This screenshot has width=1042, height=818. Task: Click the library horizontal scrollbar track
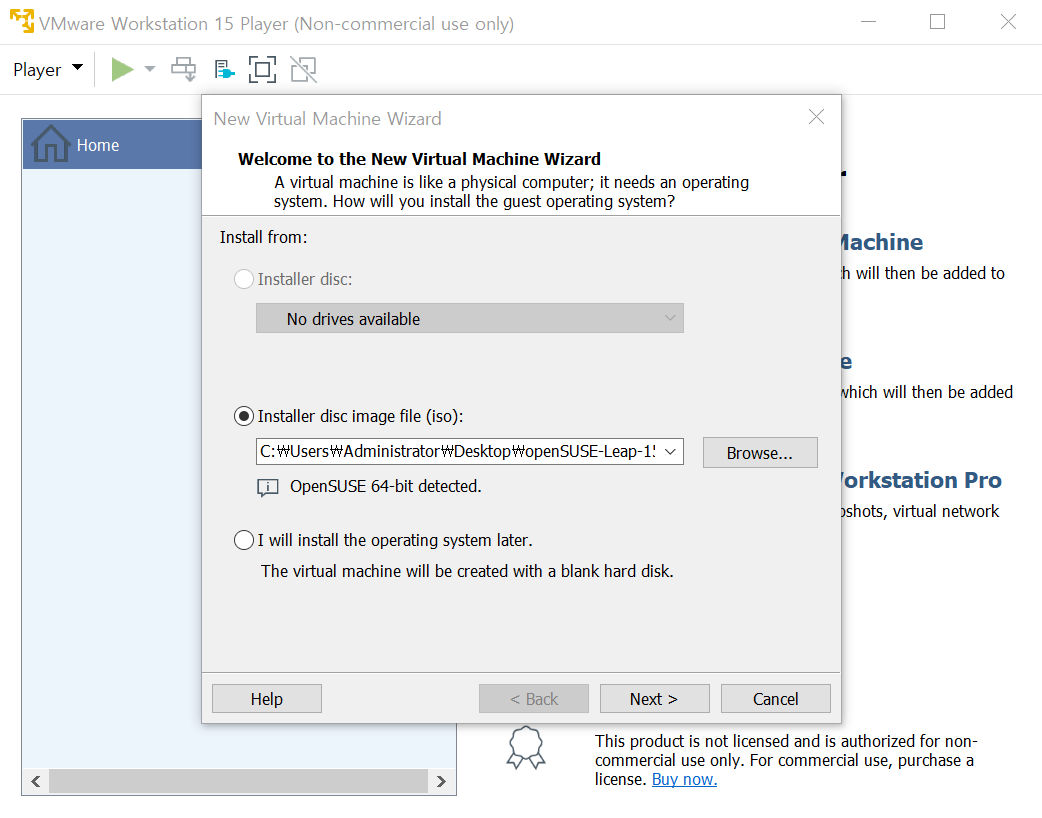(239, 781)
